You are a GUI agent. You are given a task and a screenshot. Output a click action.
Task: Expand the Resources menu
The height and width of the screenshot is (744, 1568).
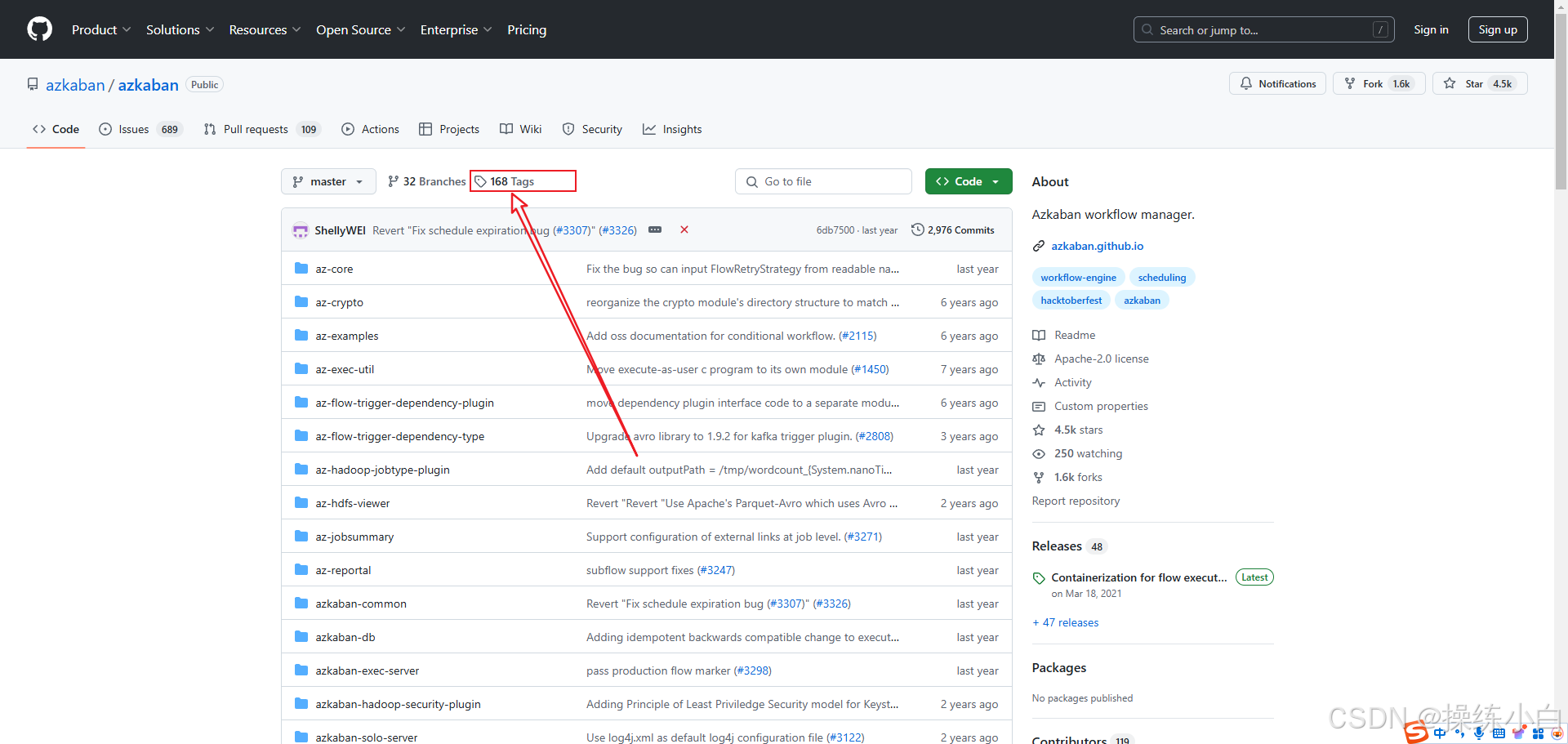[x=265, y=29]
